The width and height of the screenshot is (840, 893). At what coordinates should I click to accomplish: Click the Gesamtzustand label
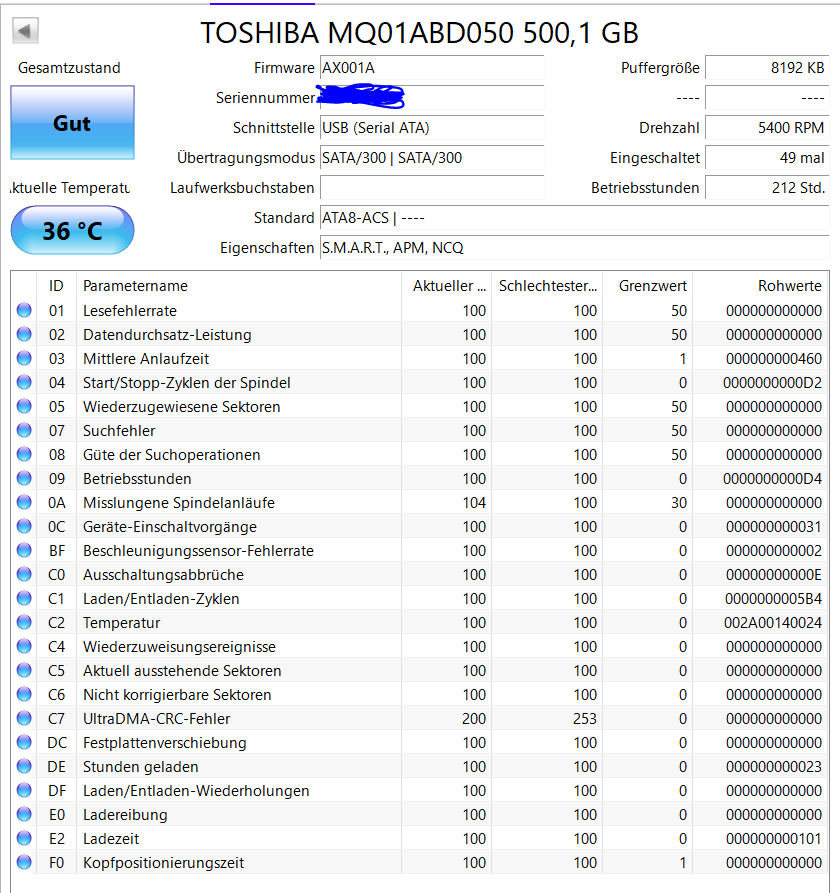point(69,68)
